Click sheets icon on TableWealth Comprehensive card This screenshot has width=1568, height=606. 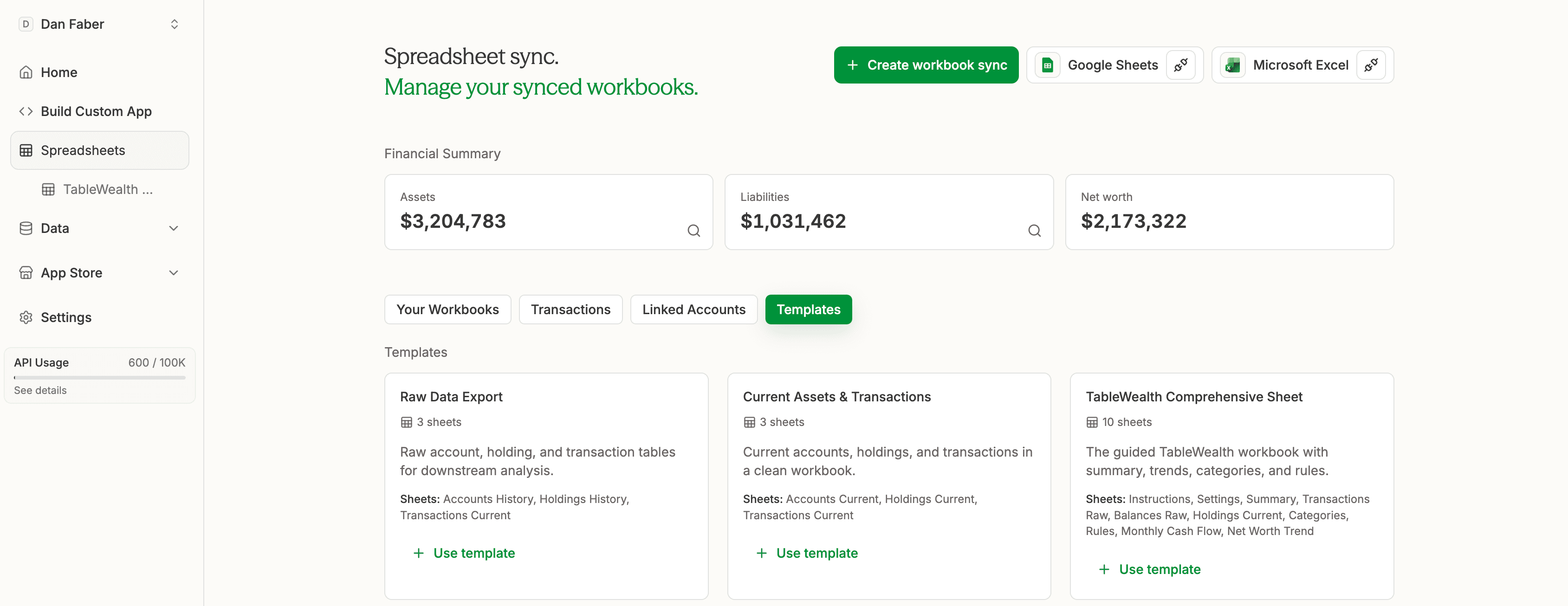1092,422
